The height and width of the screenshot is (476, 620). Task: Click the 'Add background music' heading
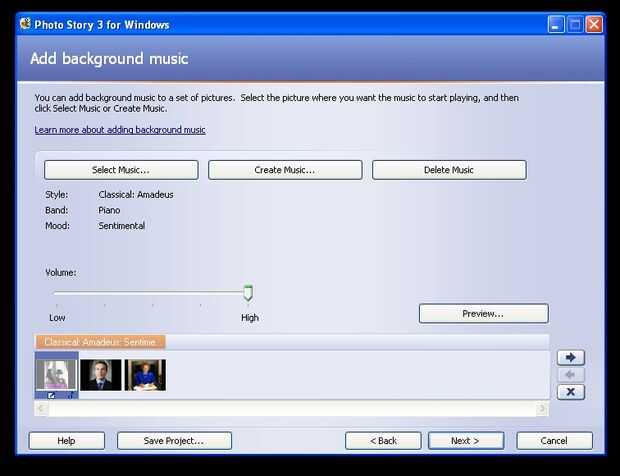click(109, 59)
